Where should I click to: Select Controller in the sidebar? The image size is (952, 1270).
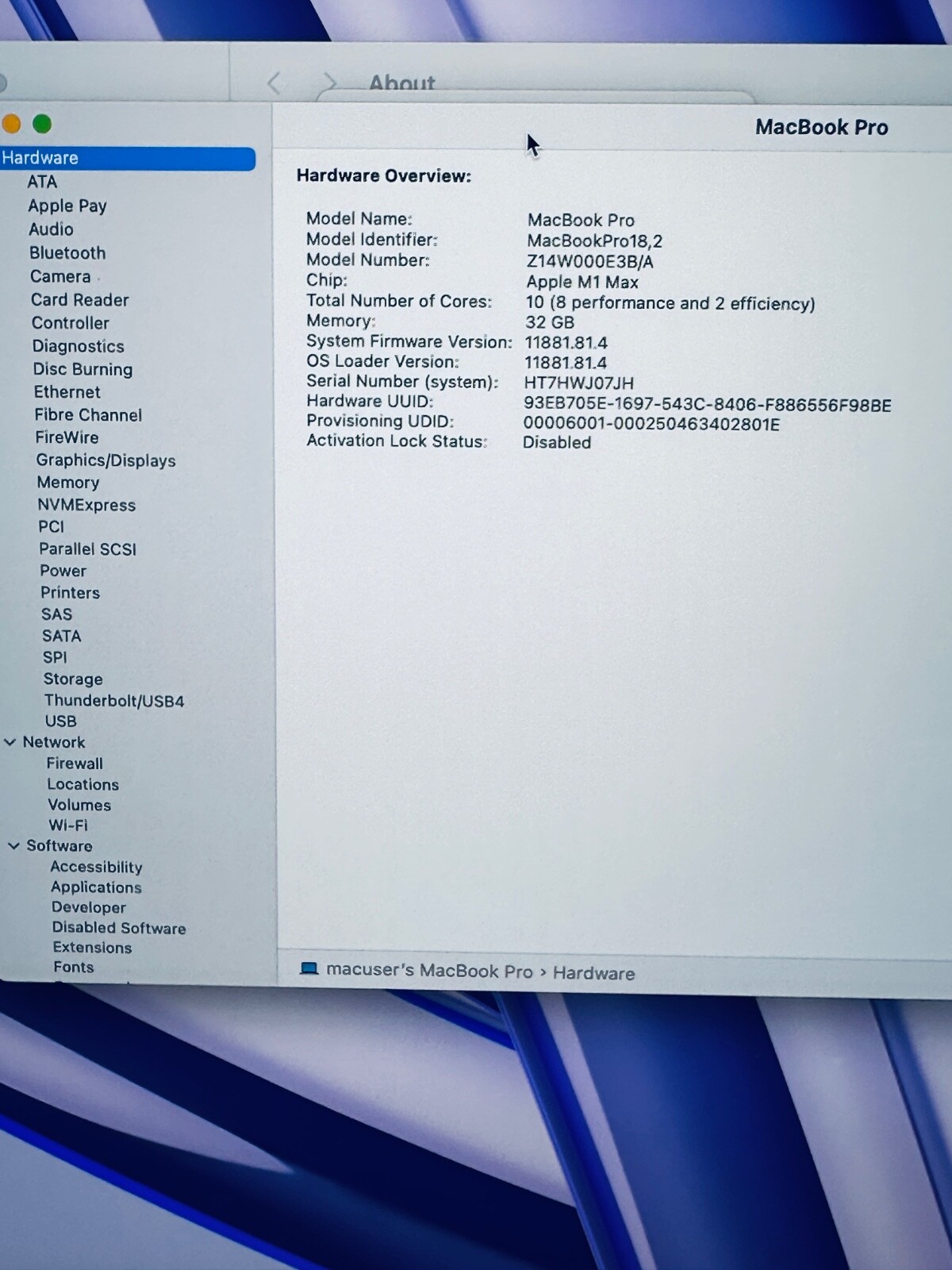(70, 323)
